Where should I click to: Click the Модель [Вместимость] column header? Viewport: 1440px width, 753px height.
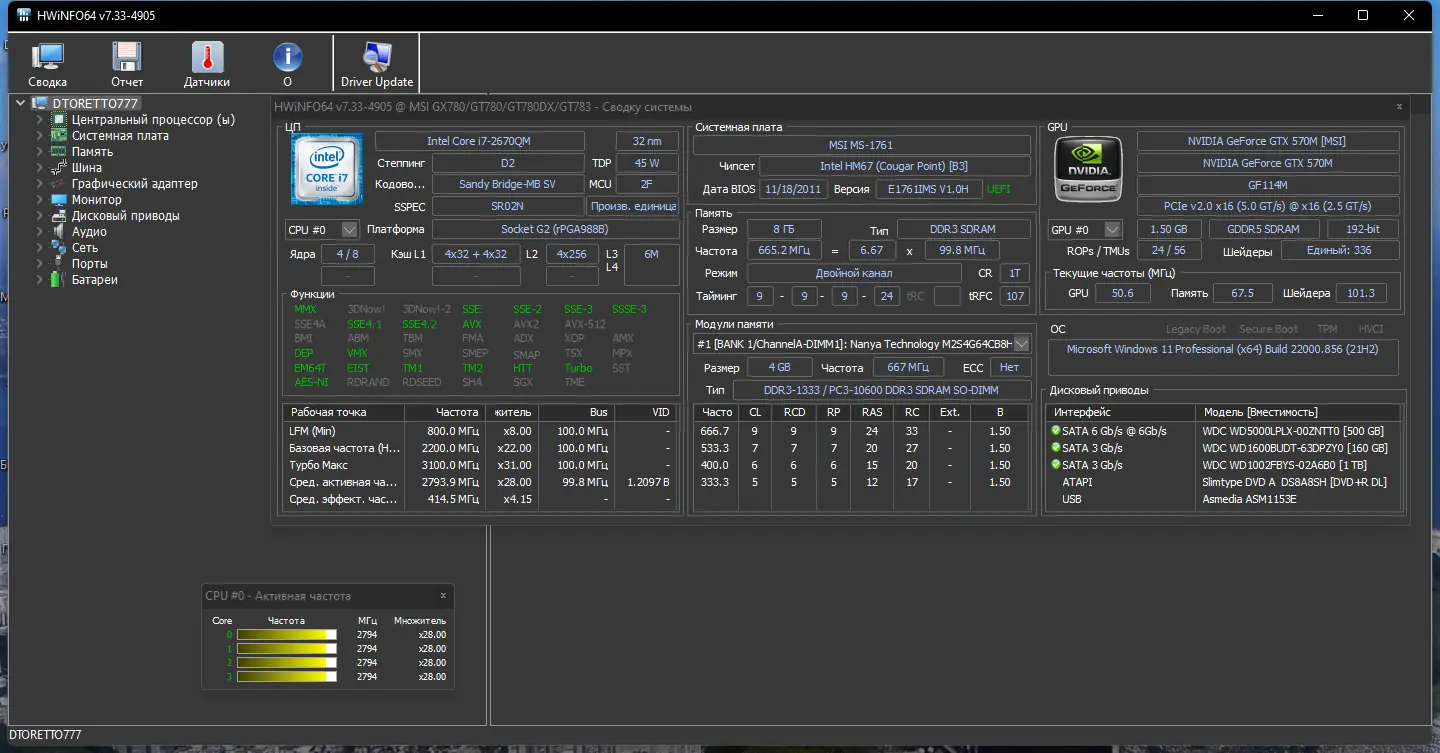pos(1299,412)
